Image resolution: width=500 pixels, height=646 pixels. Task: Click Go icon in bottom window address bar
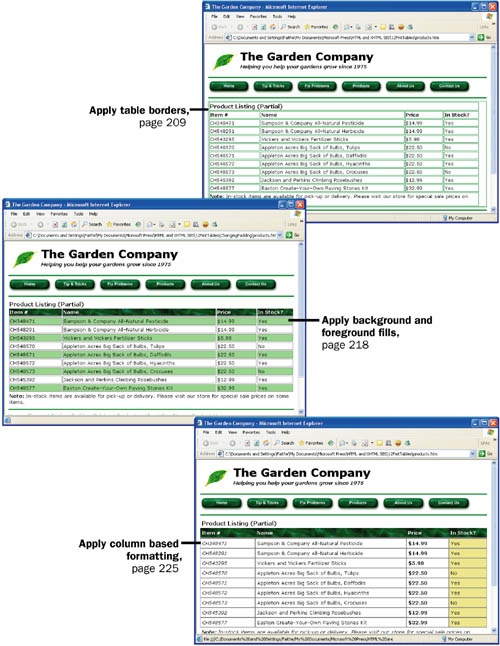pyautogui.click(x=482, y=454)
